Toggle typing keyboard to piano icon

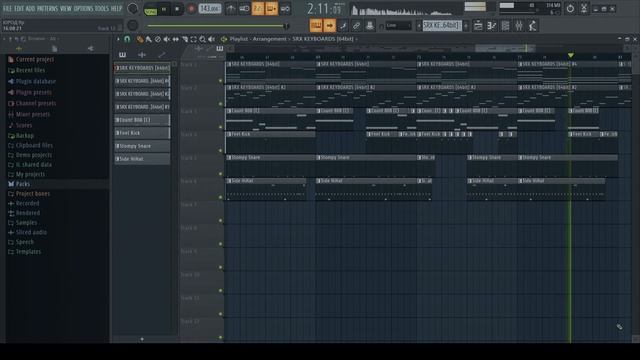tap(316, 26)
